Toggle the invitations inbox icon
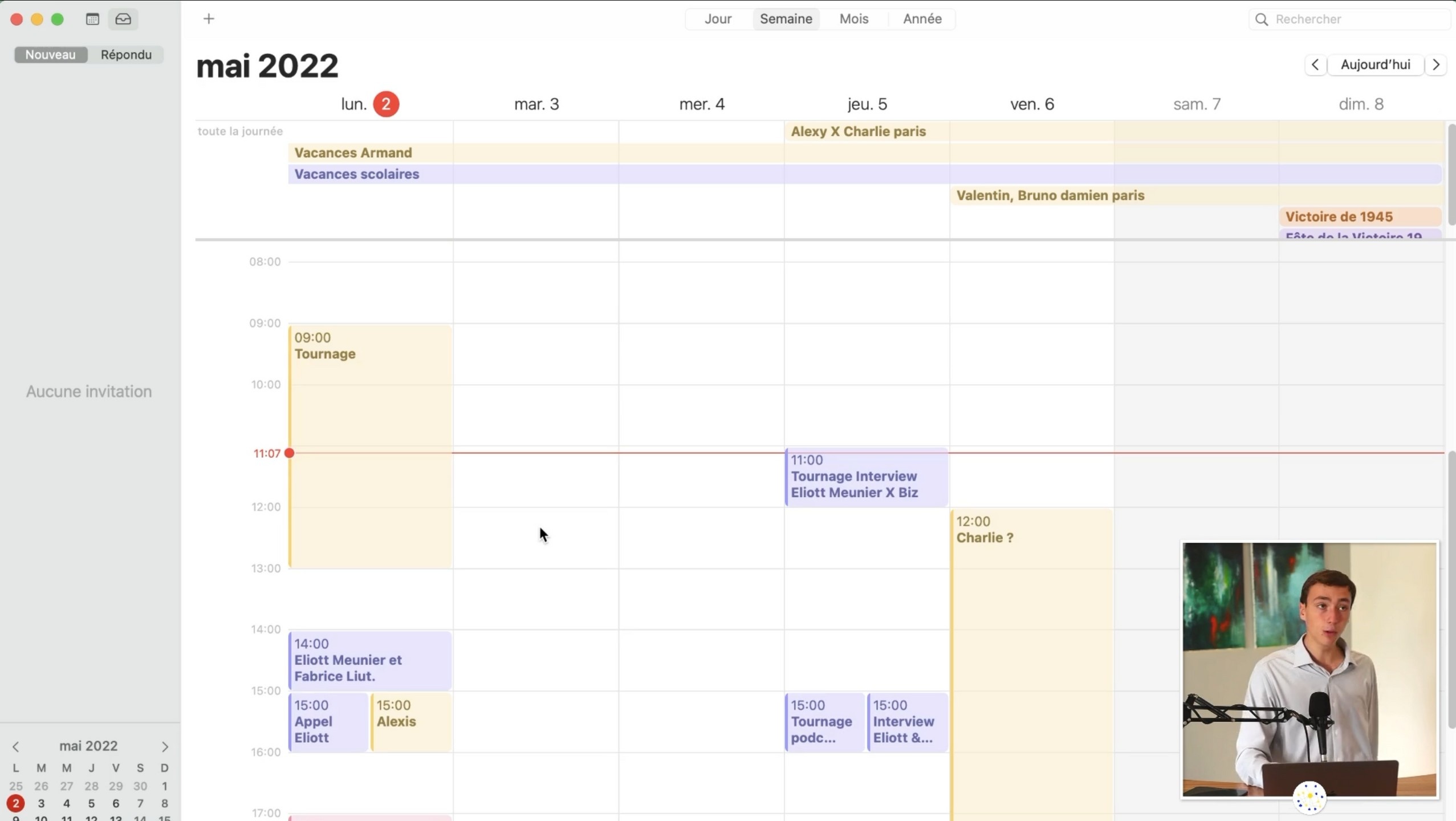The height and width of the screenshot is (821, 1456). point(123,19)
